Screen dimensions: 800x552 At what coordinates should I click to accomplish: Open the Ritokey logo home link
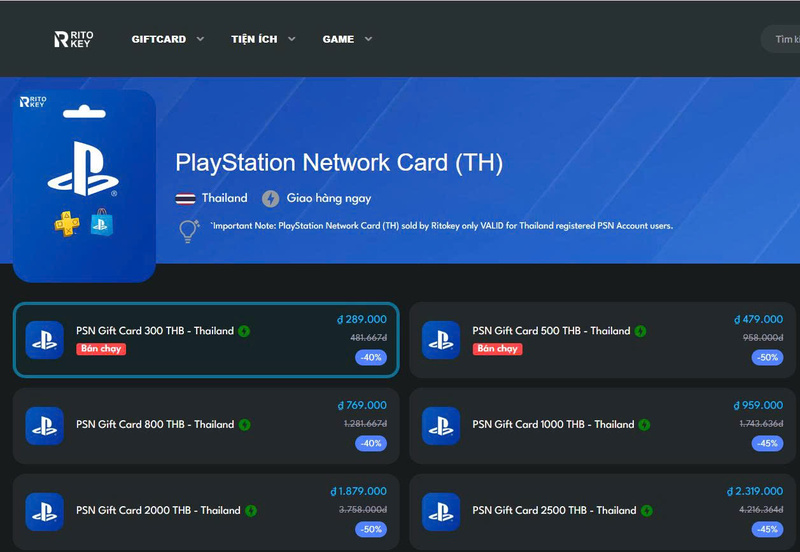(73, 39)
